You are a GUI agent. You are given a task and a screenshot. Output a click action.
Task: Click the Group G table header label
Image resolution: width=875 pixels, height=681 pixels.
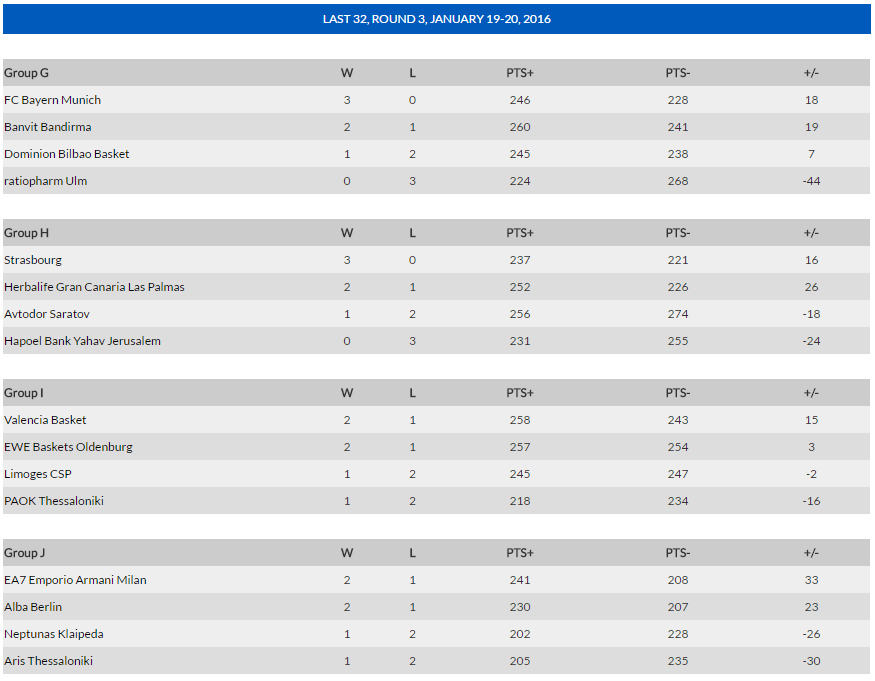coord(26,73)
